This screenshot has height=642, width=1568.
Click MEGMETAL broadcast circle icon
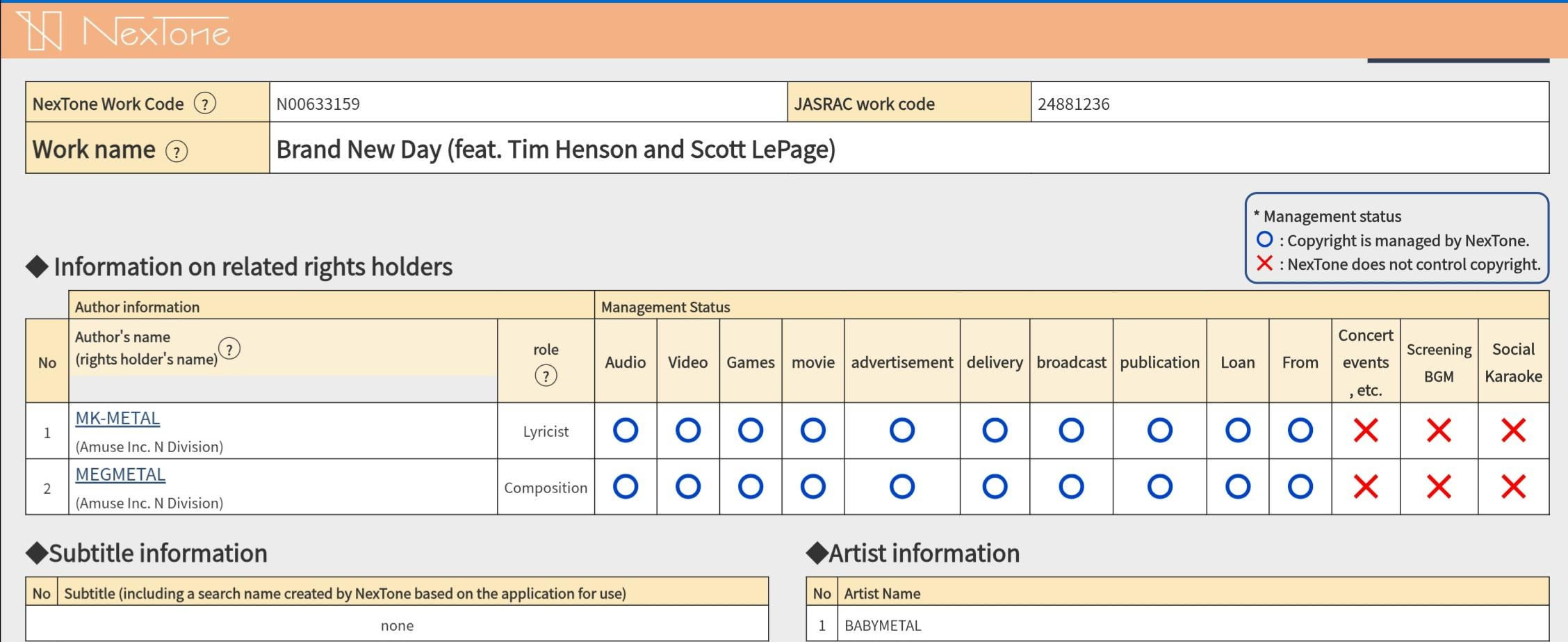tap(1070, 487)
